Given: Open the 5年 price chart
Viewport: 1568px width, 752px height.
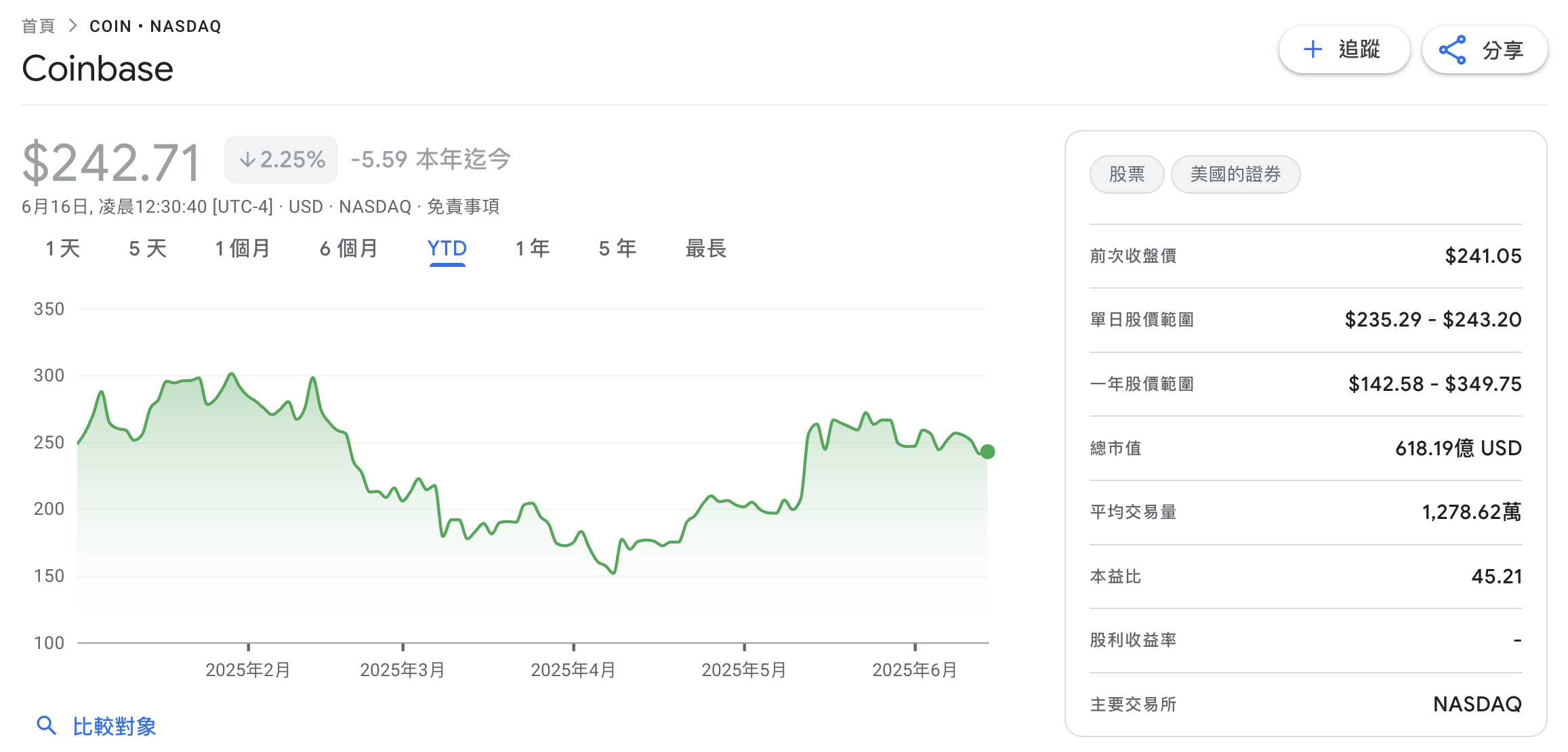Looking at the screenshot, I should coord(616,249).
